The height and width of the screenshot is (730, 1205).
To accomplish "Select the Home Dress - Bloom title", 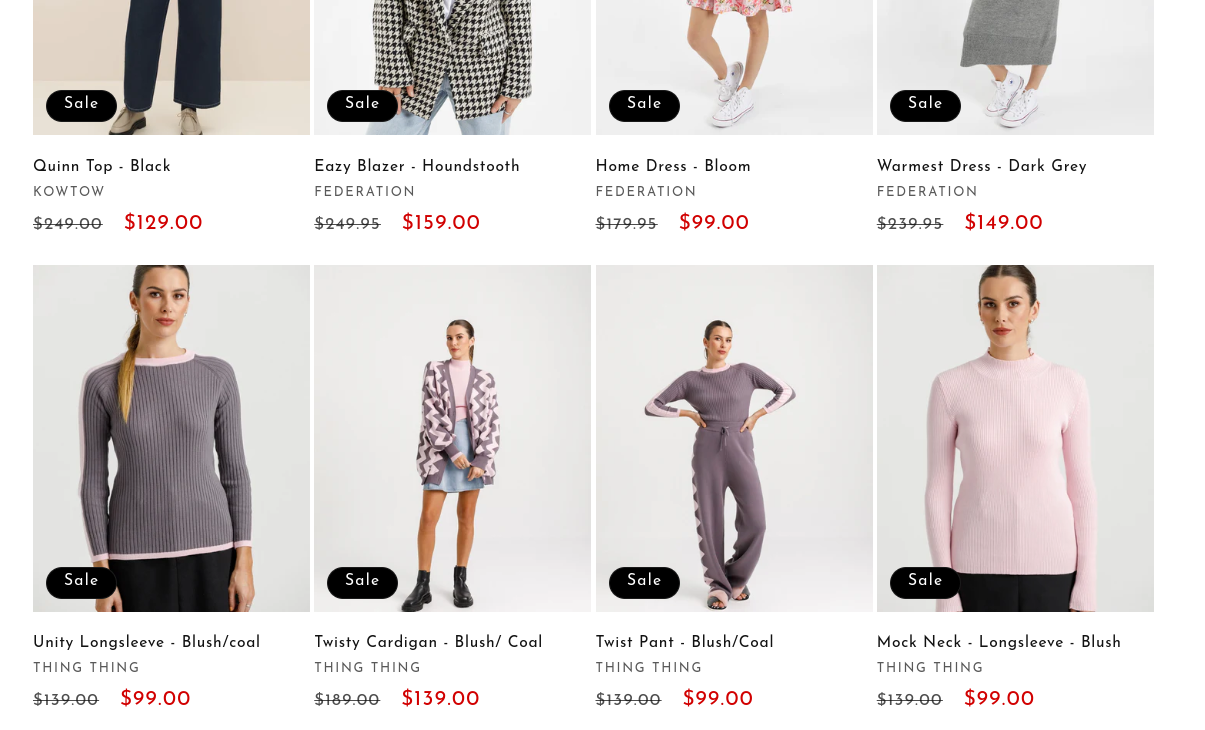I will 673,167.
